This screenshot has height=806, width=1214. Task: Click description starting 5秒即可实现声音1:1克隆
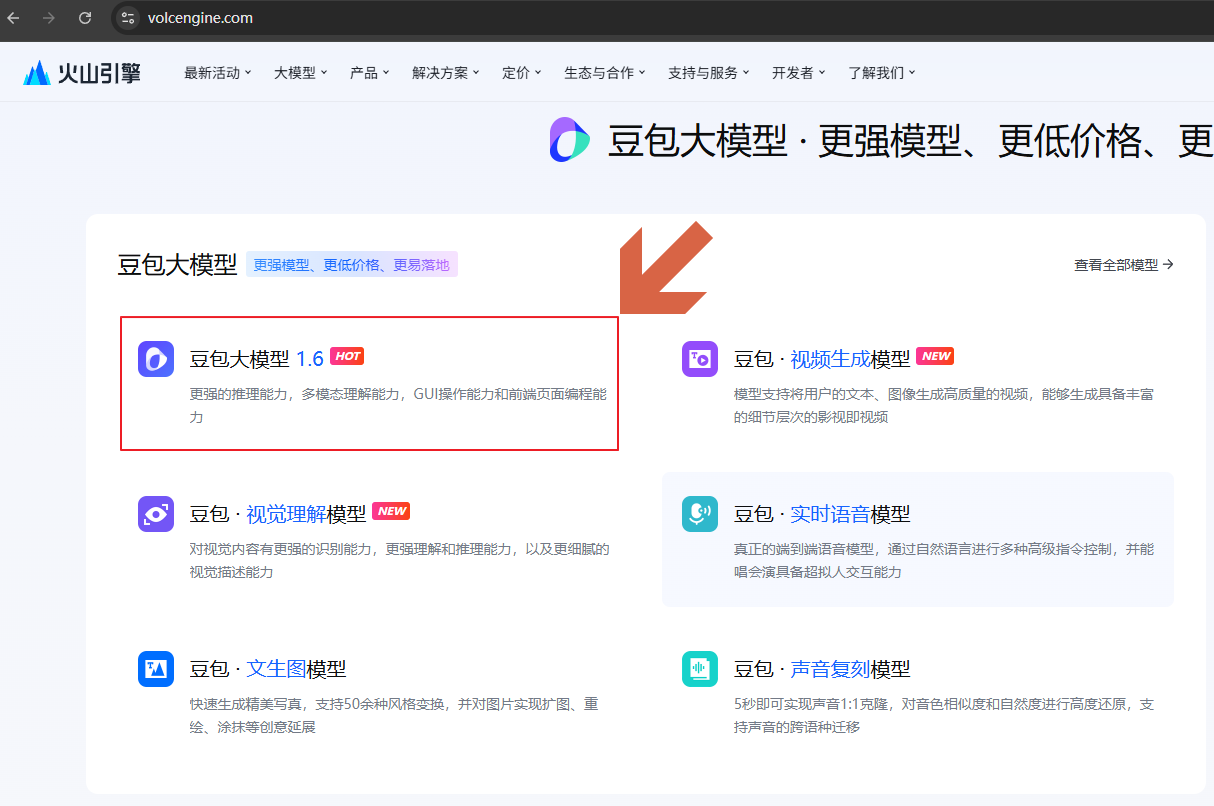(944, 715)
